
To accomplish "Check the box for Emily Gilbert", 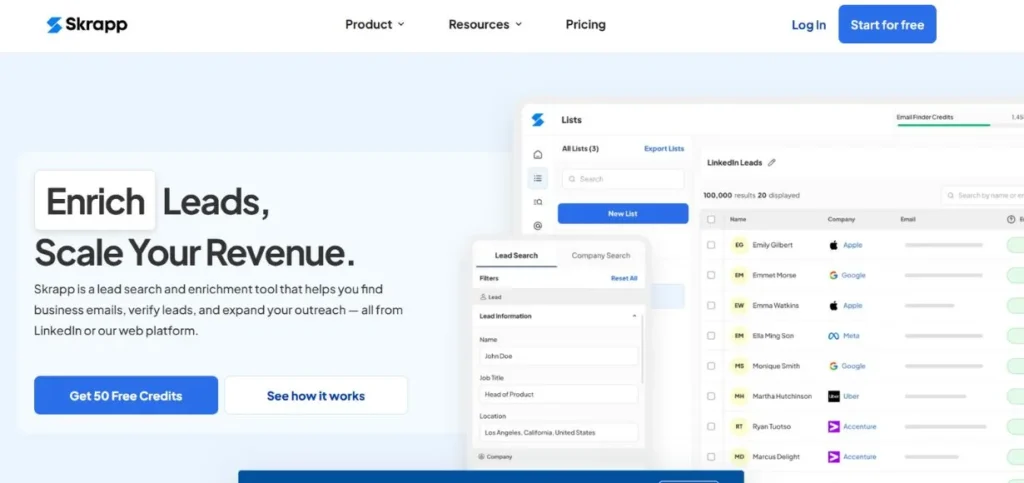I will tap(711, 245).
